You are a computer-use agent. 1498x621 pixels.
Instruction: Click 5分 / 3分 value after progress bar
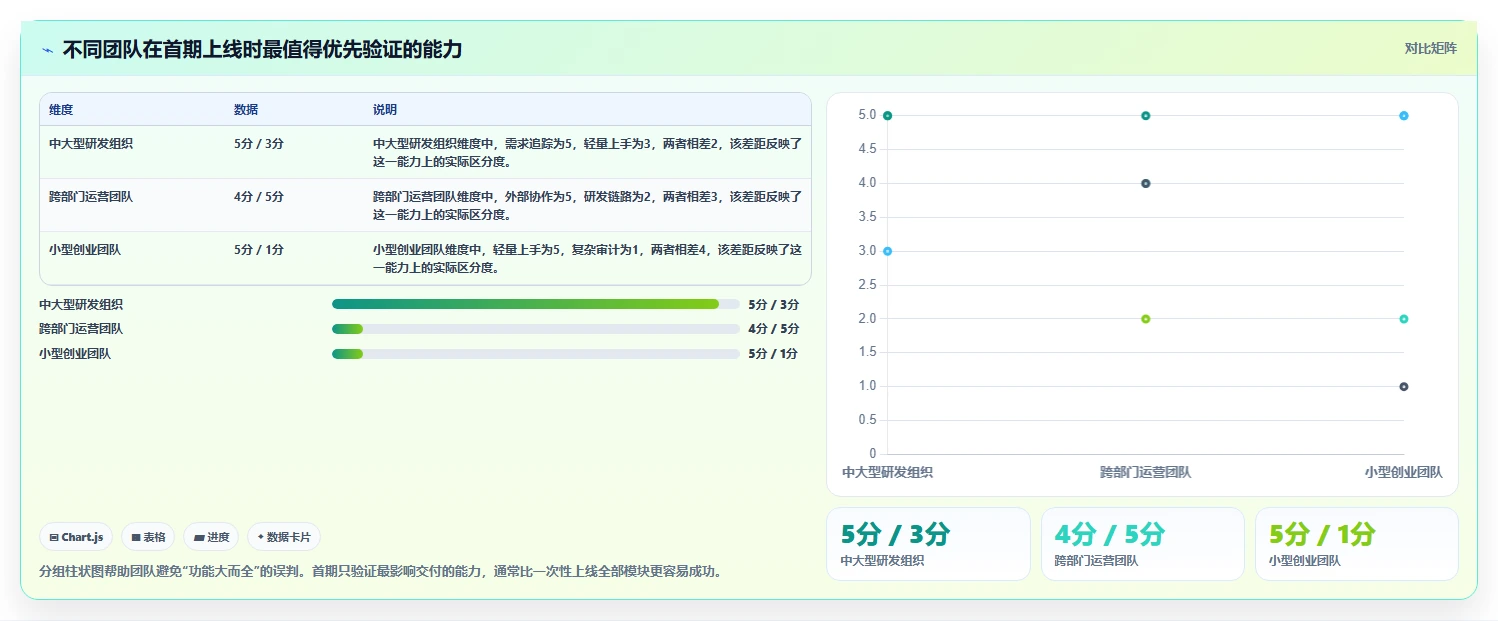tap(773, 304)
